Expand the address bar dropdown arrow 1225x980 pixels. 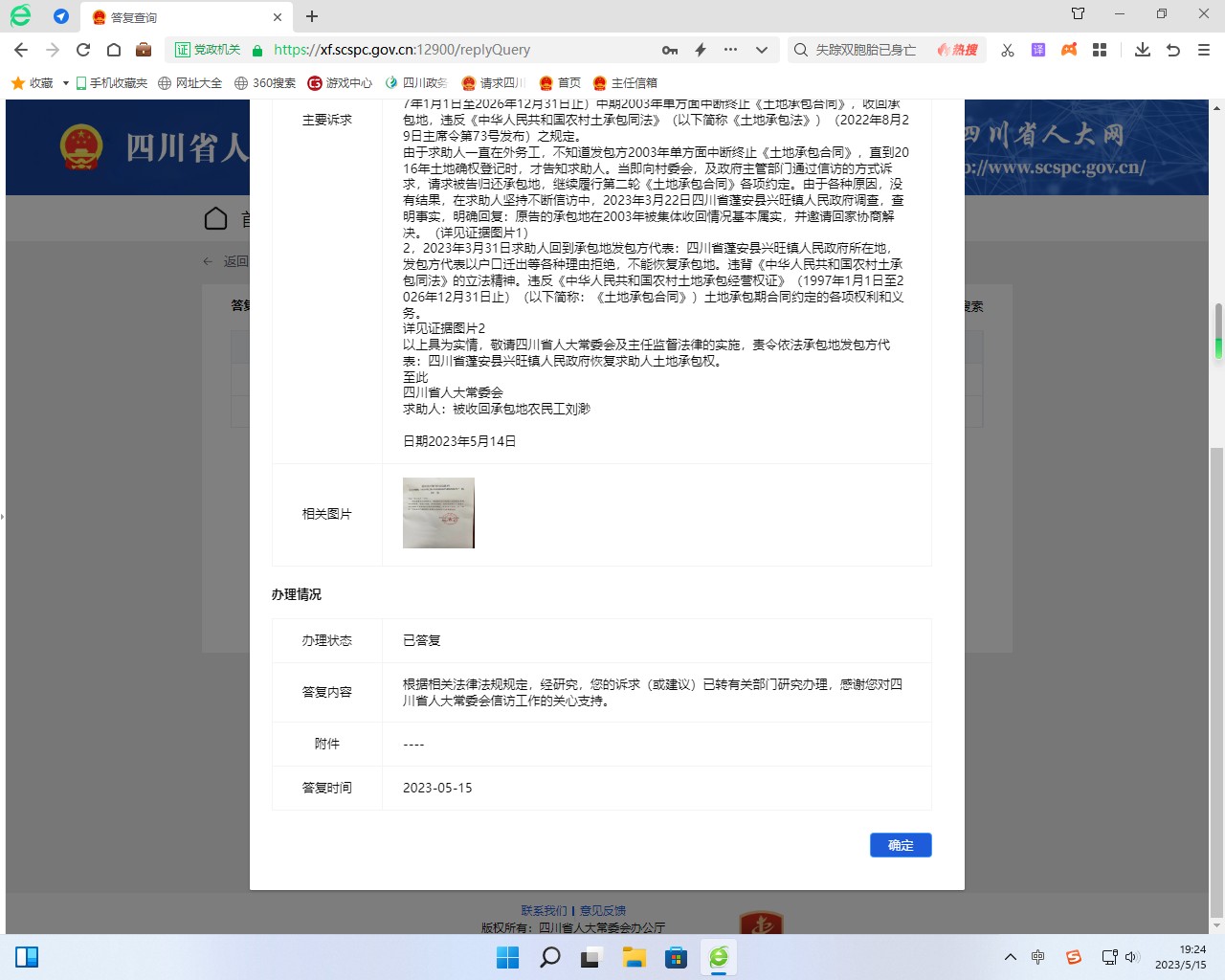762,50
